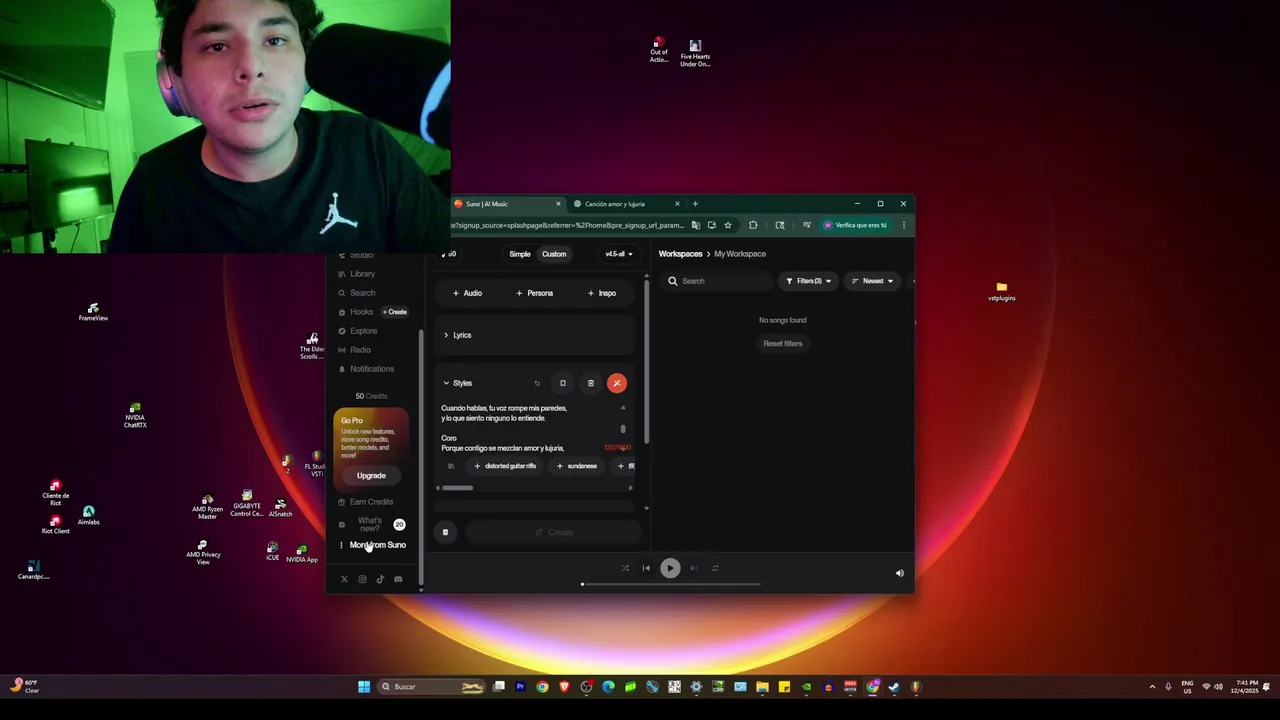Add Inspo to the song
The image size is (1280, 720).
[602, 293]
